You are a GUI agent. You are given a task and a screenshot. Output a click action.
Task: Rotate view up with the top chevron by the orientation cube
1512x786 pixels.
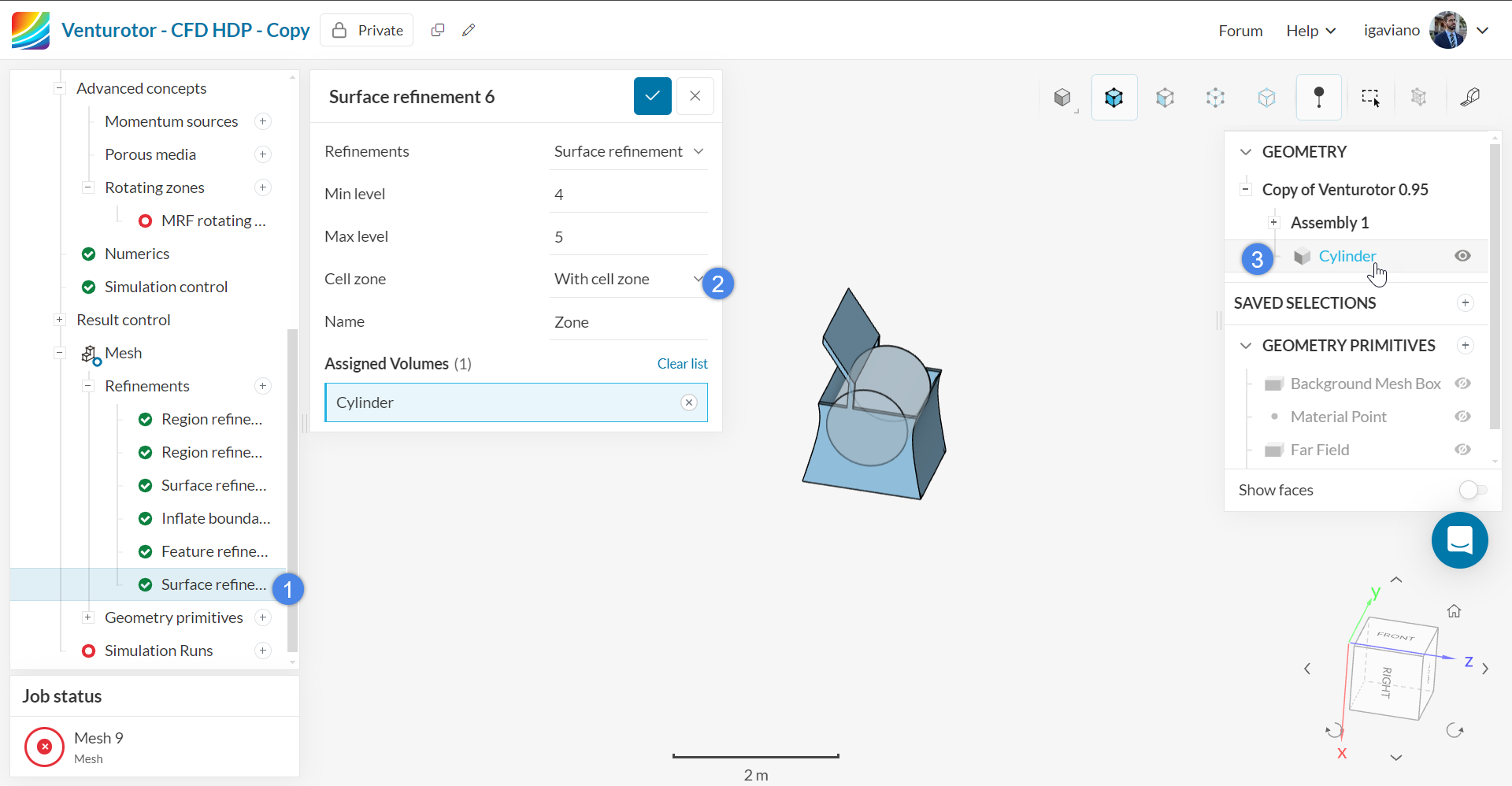pyautogui.click(x=1396, y=580)
